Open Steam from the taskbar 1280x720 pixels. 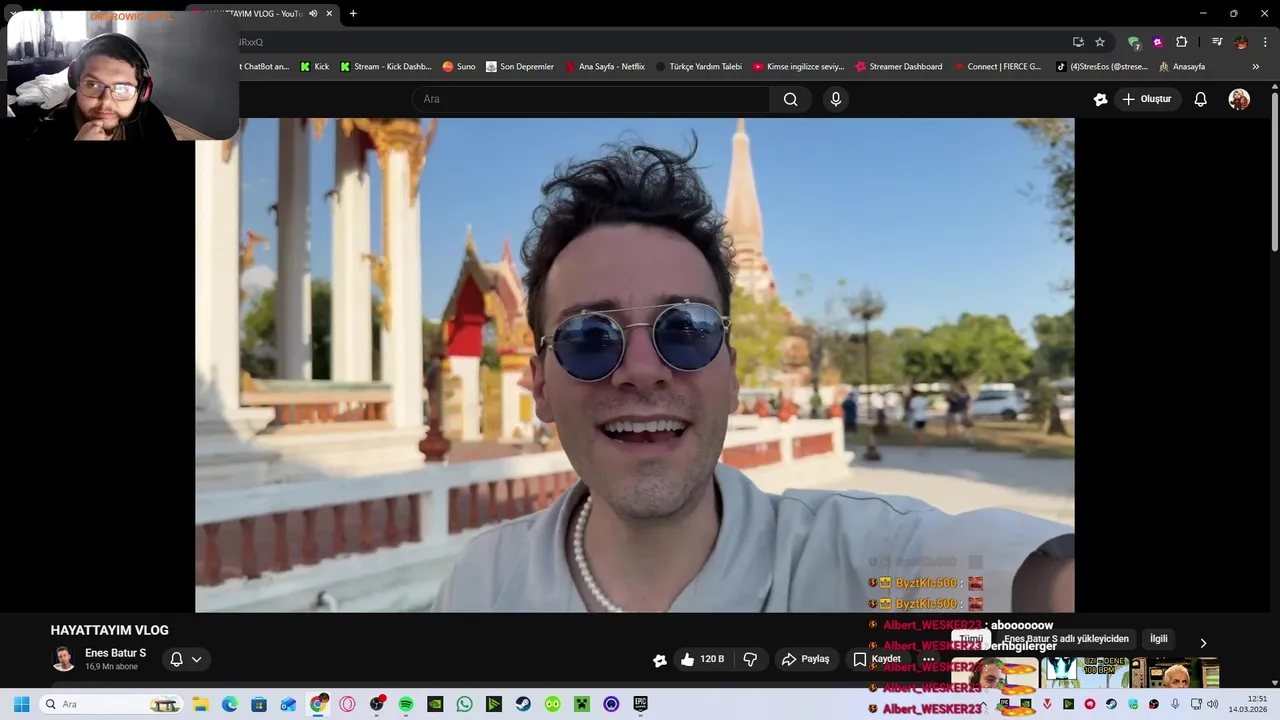click(x=523, y=704)
